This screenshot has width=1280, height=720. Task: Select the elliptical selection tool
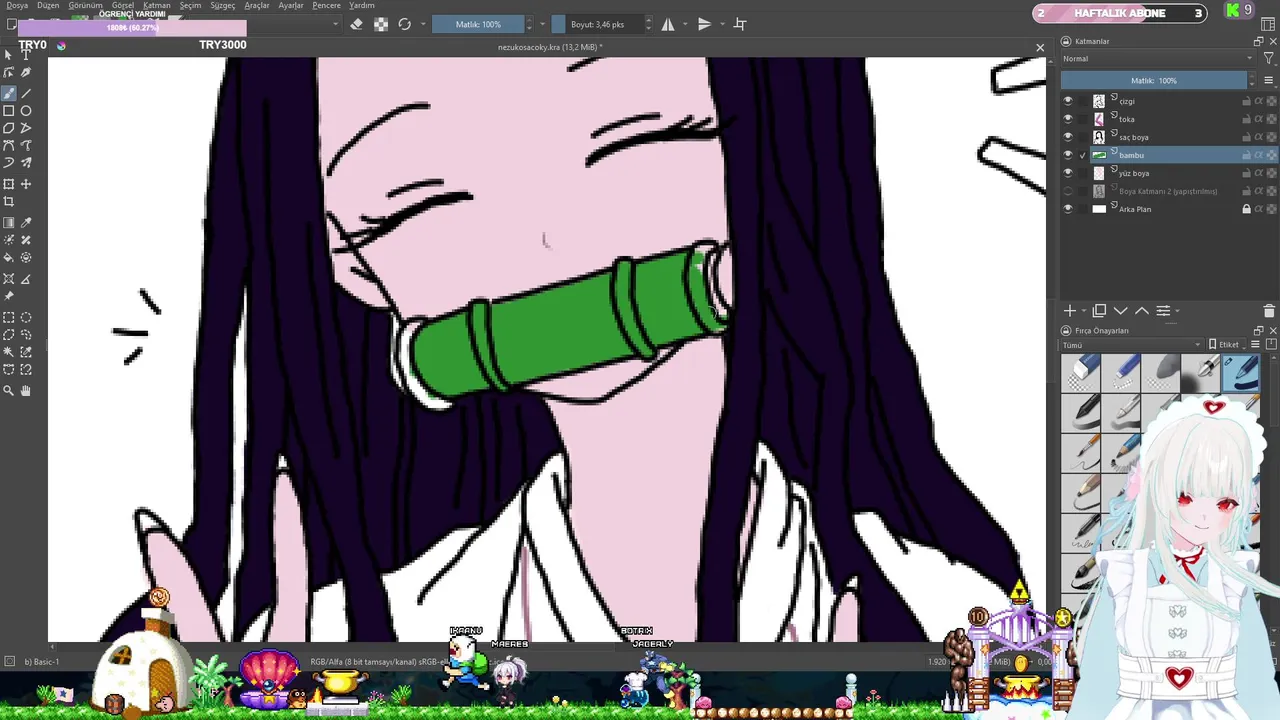coord(26,318)
